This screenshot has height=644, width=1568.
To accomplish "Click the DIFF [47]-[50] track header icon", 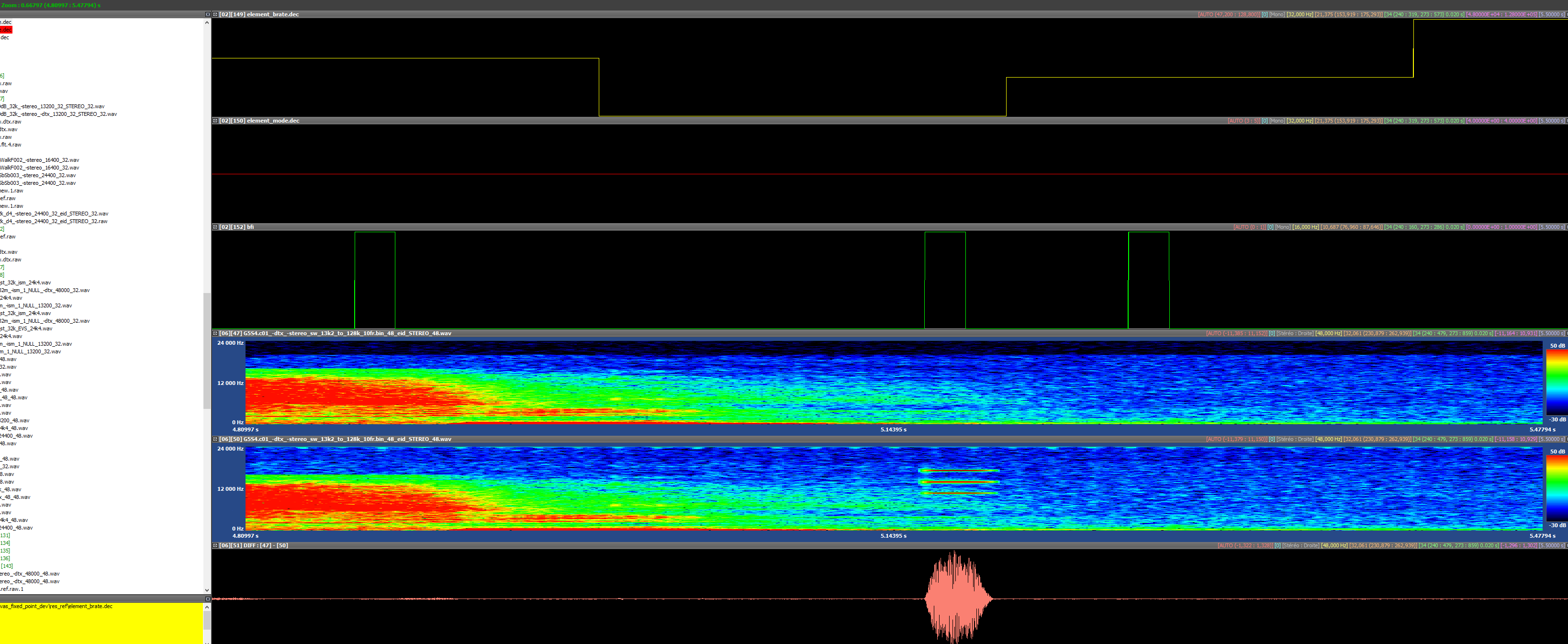I will tap(215, 545).
